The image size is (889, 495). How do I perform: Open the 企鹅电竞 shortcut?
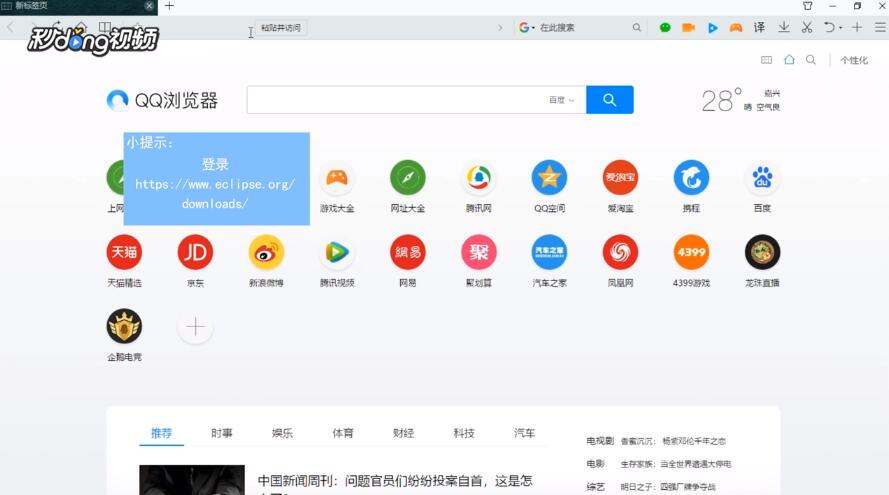tap(124, 327)
